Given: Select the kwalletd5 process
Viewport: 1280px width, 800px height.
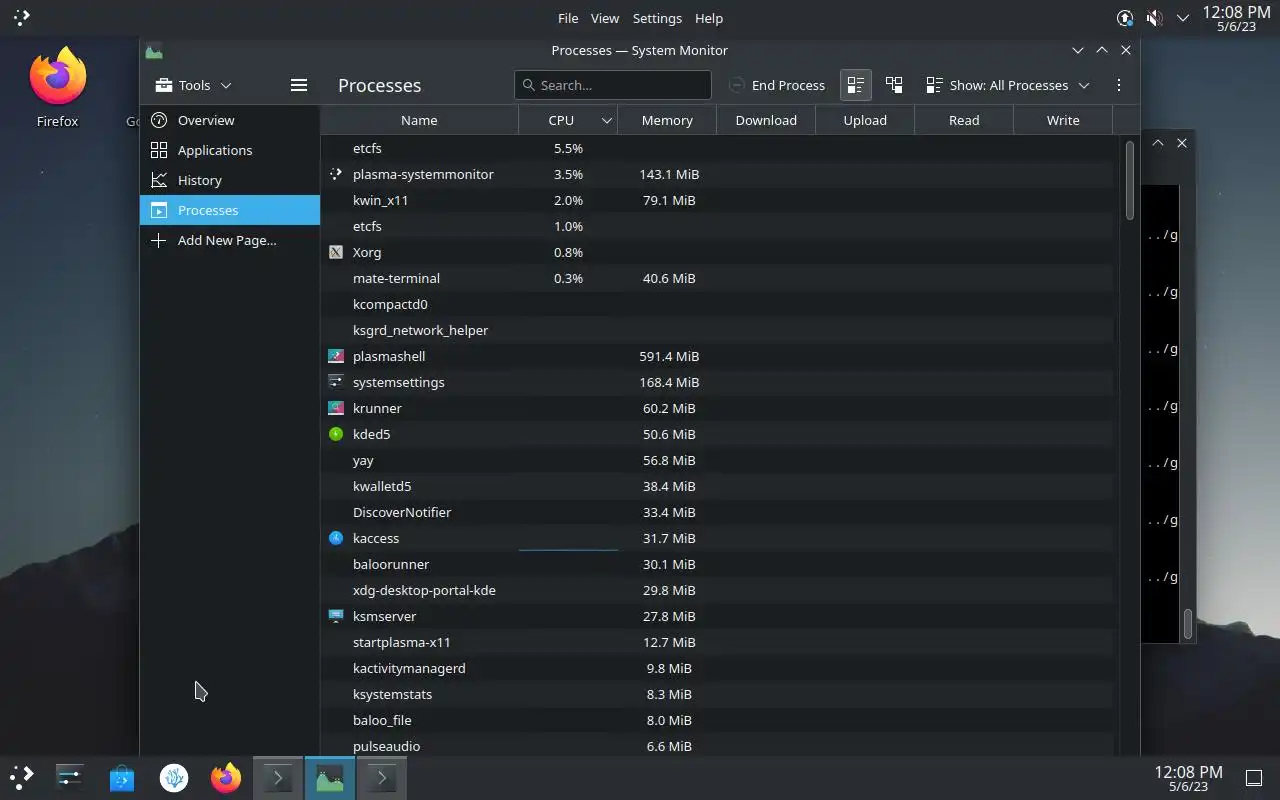Looking at the screenshot, I should [x=717, y=486].
